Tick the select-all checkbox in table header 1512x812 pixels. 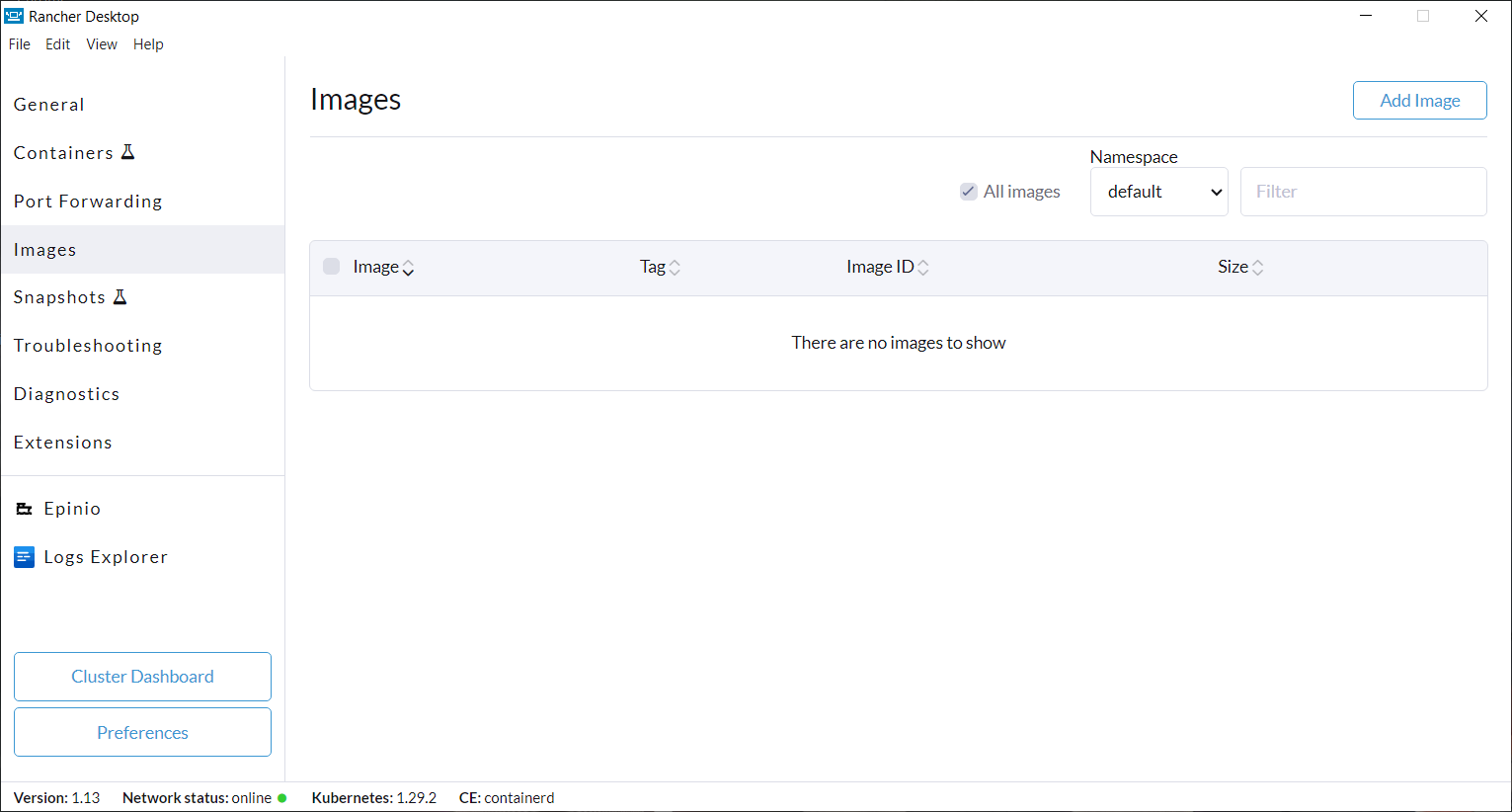click(x=332, y=267)
